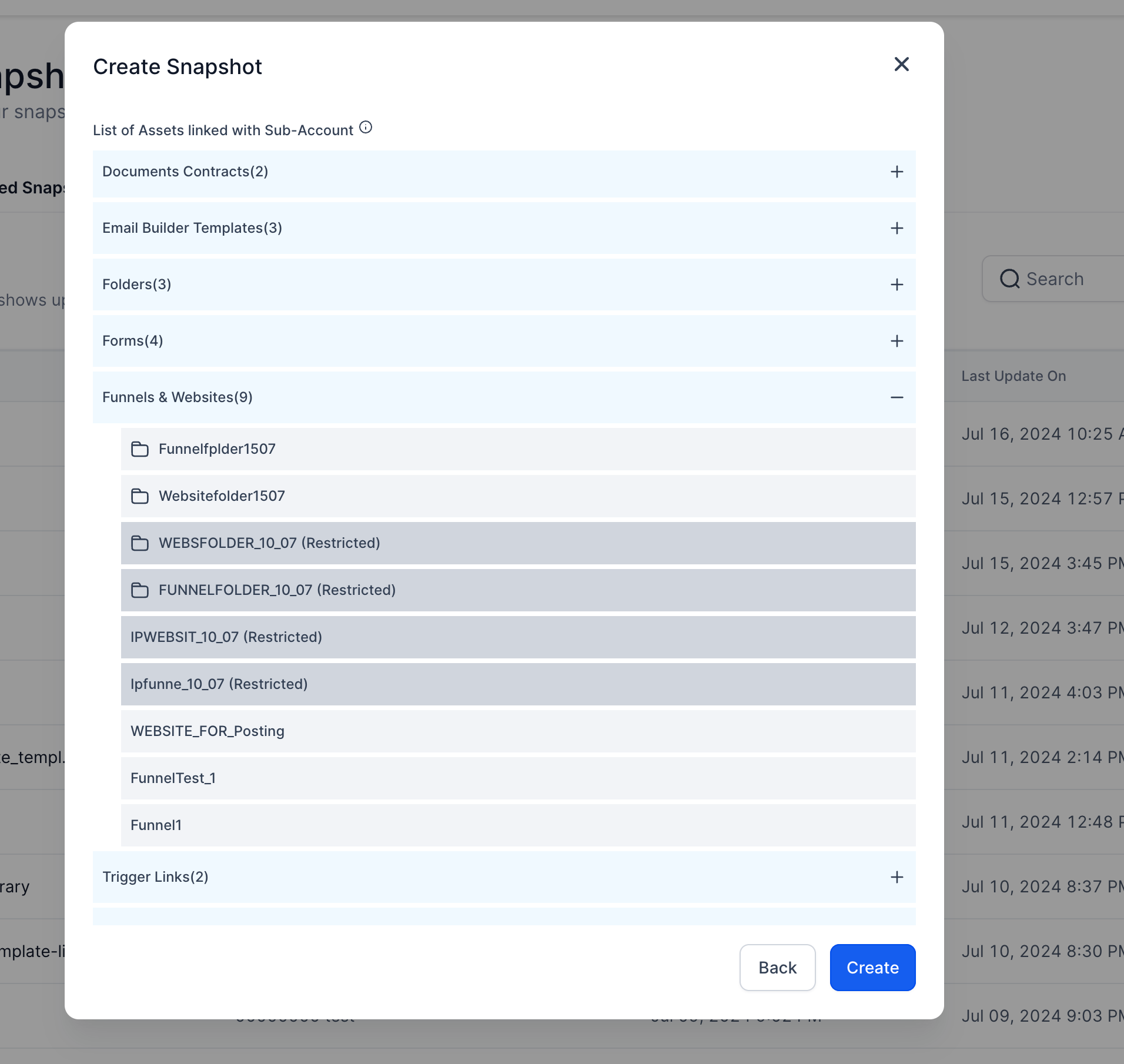
Task: Click the info icon beside Sub-Account assets label
Action: click(x=366, y=128)
